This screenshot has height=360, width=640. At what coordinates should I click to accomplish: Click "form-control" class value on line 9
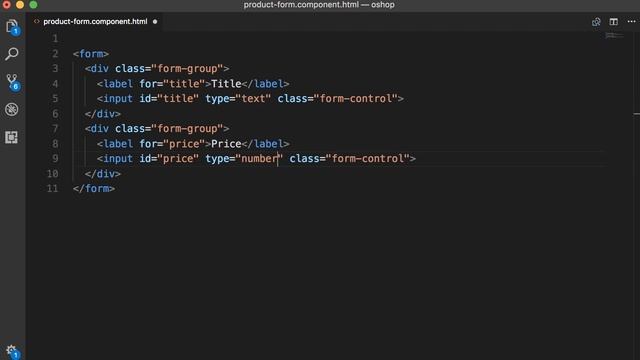[368, 159]
